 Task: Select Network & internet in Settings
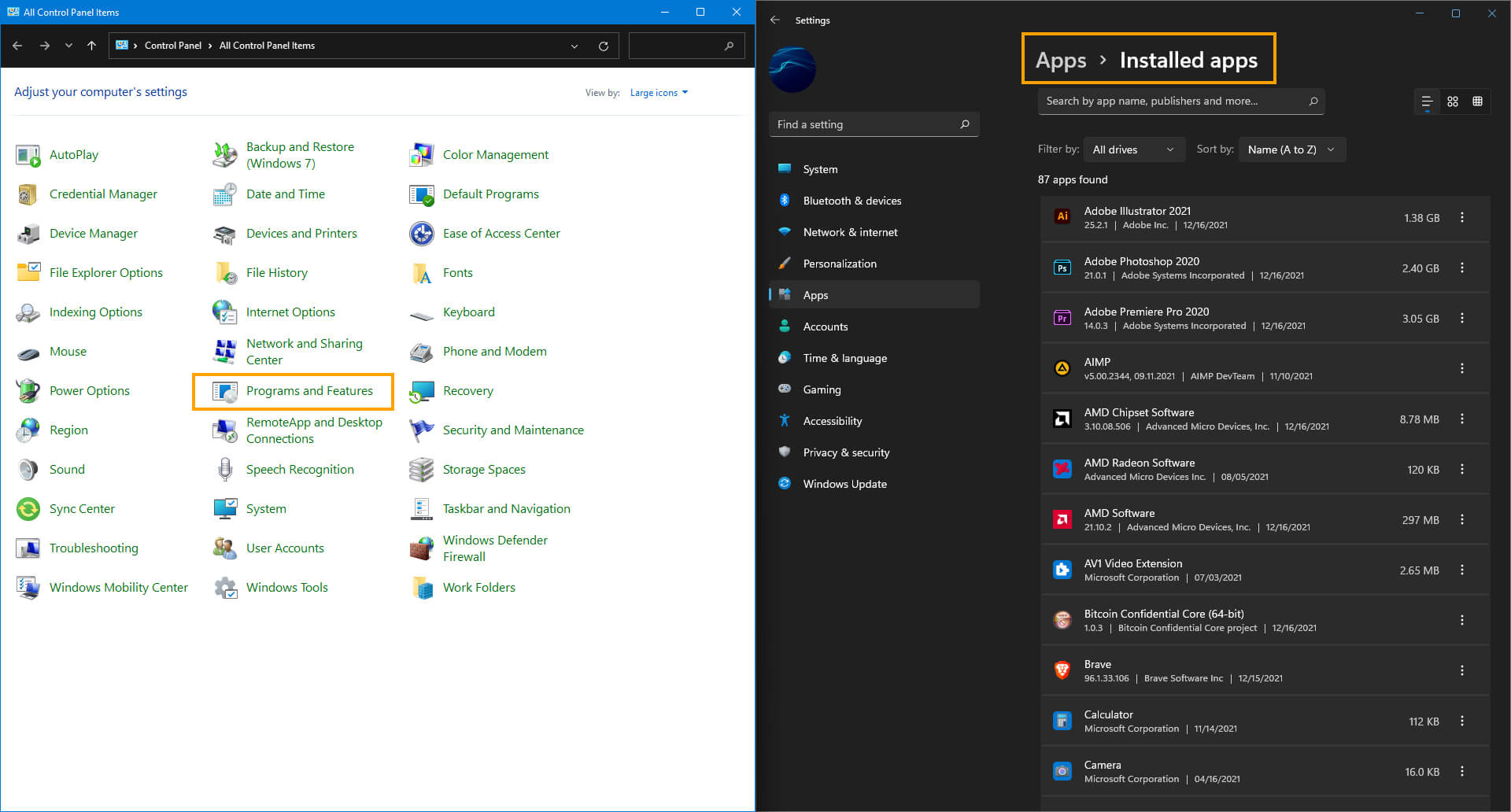point(874,232)
